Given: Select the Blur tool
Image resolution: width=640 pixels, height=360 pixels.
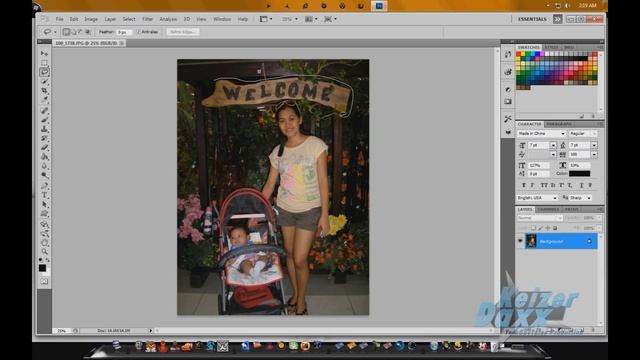Looking at the screenshot, I should click(44, 166).
